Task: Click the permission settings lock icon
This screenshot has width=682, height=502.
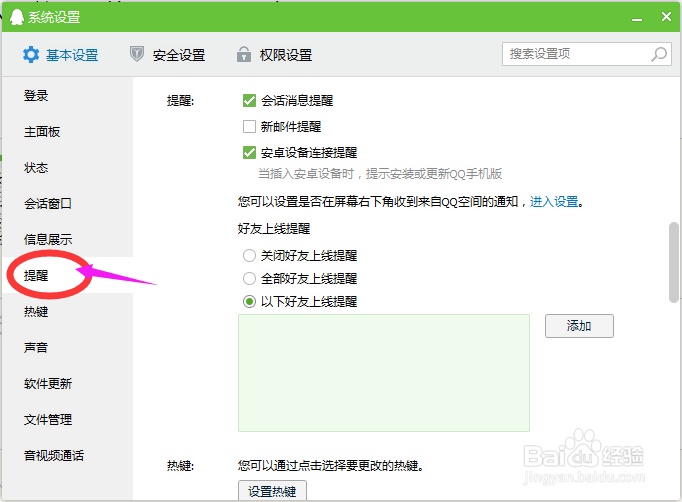Action: click(x=244, y=54)
